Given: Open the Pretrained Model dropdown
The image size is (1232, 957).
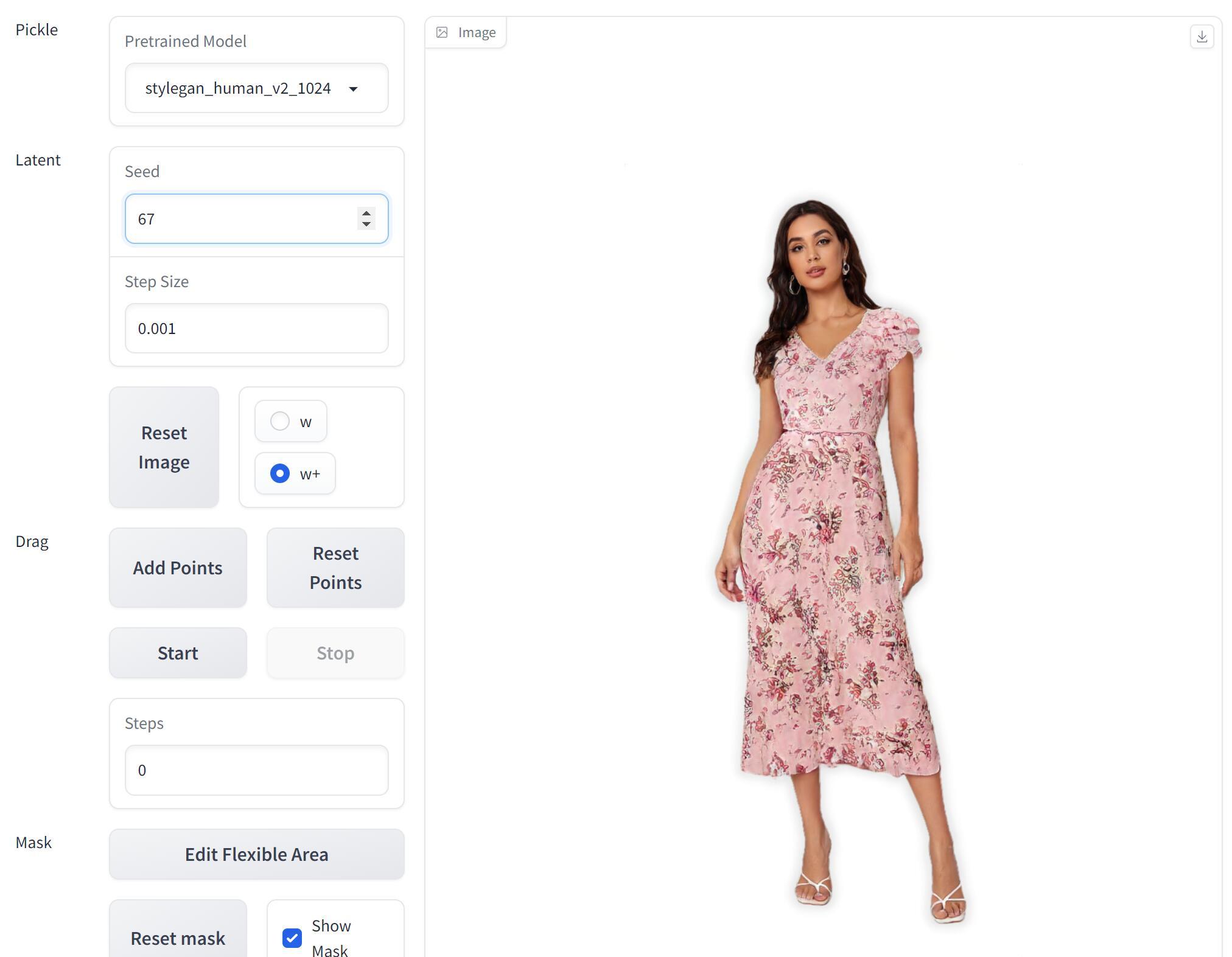Looking at the screenshot, I should [x=256, y=88].
